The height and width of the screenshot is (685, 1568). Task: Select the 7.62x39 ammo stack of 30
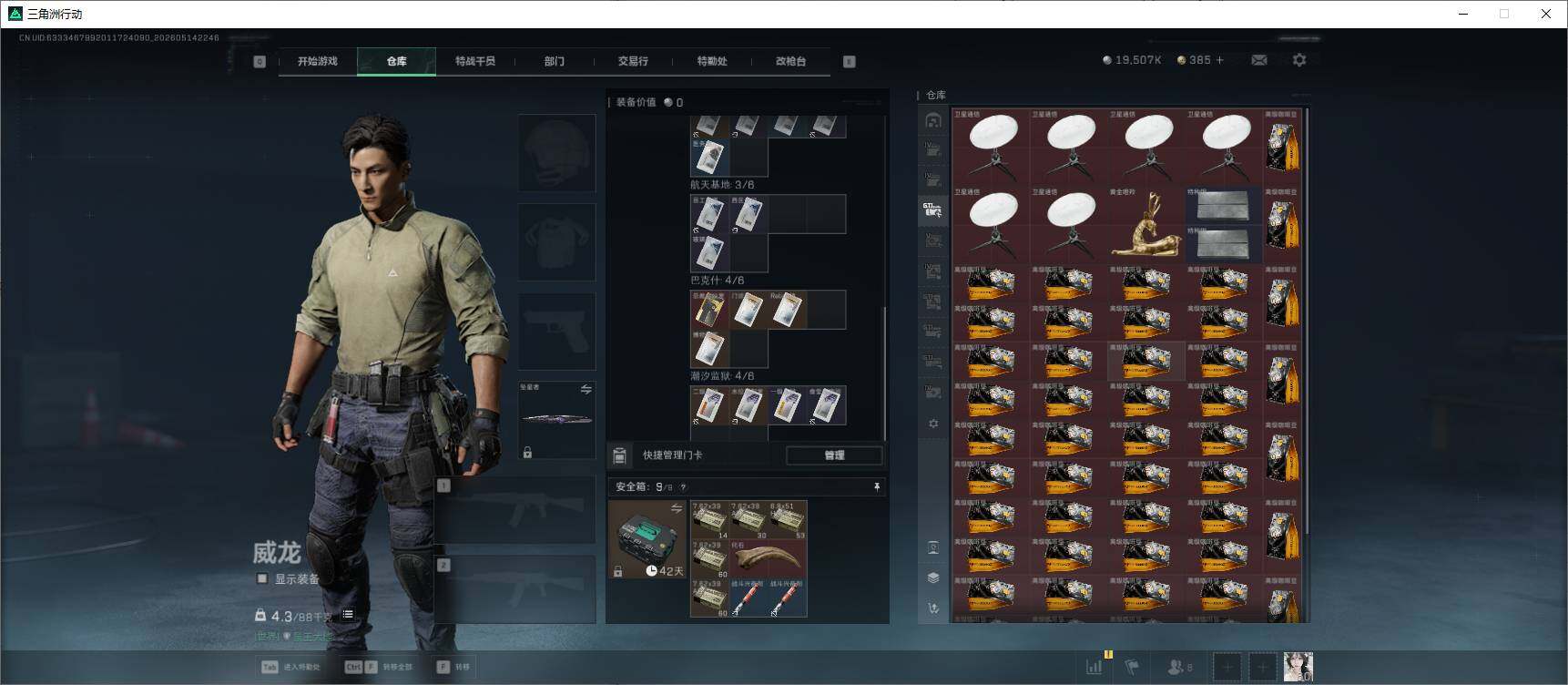coord(748,520)
